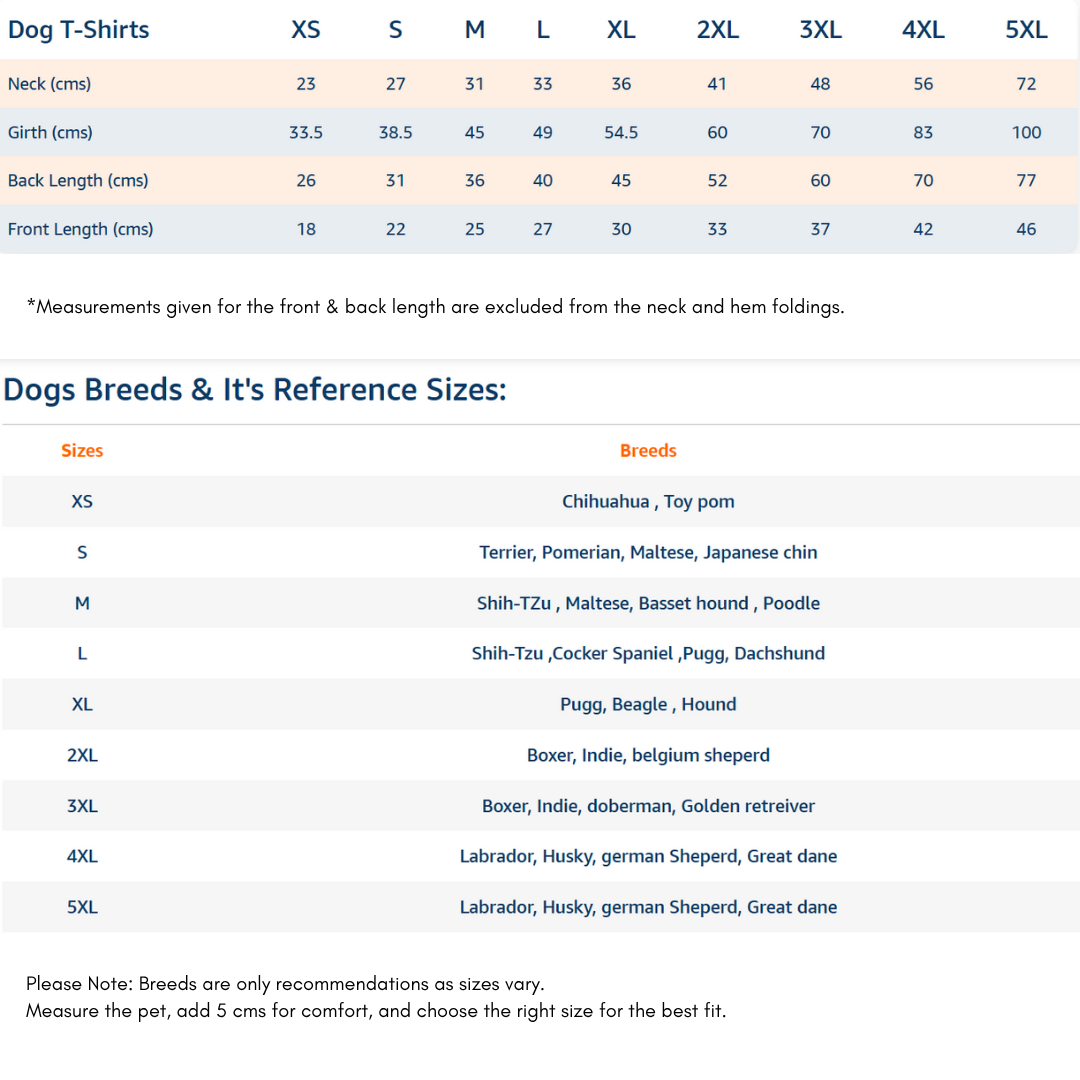Select the Chihuahua, Toy pom breeds row
Screen dimensions: 1080x1080
(x=648, y=502)
